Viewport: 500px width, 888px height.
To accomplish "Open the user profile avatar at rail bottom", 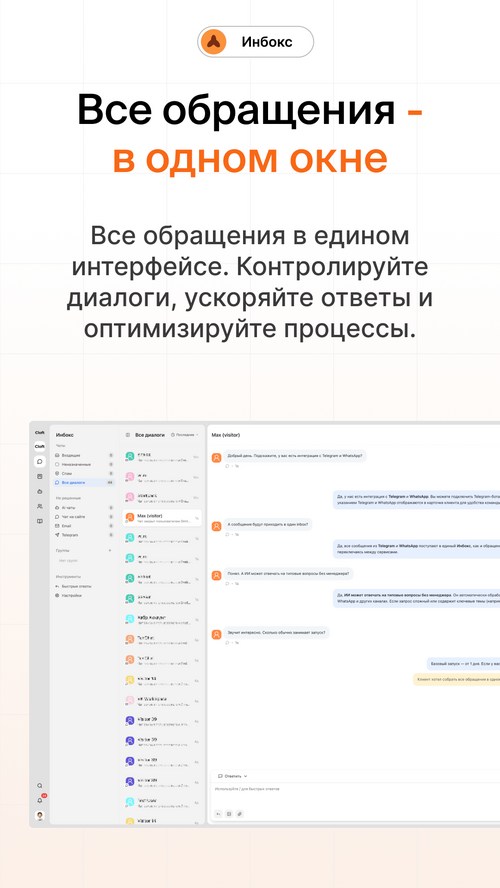I will pos(40,816).
